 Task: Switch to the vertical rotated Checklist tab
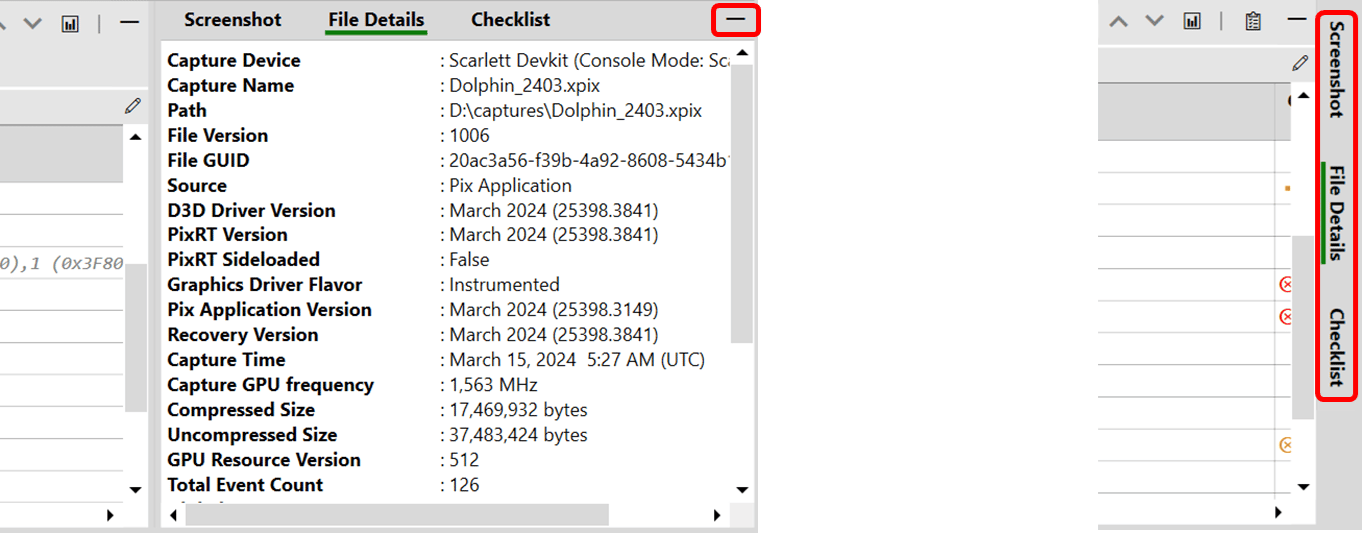[1337, 348]
